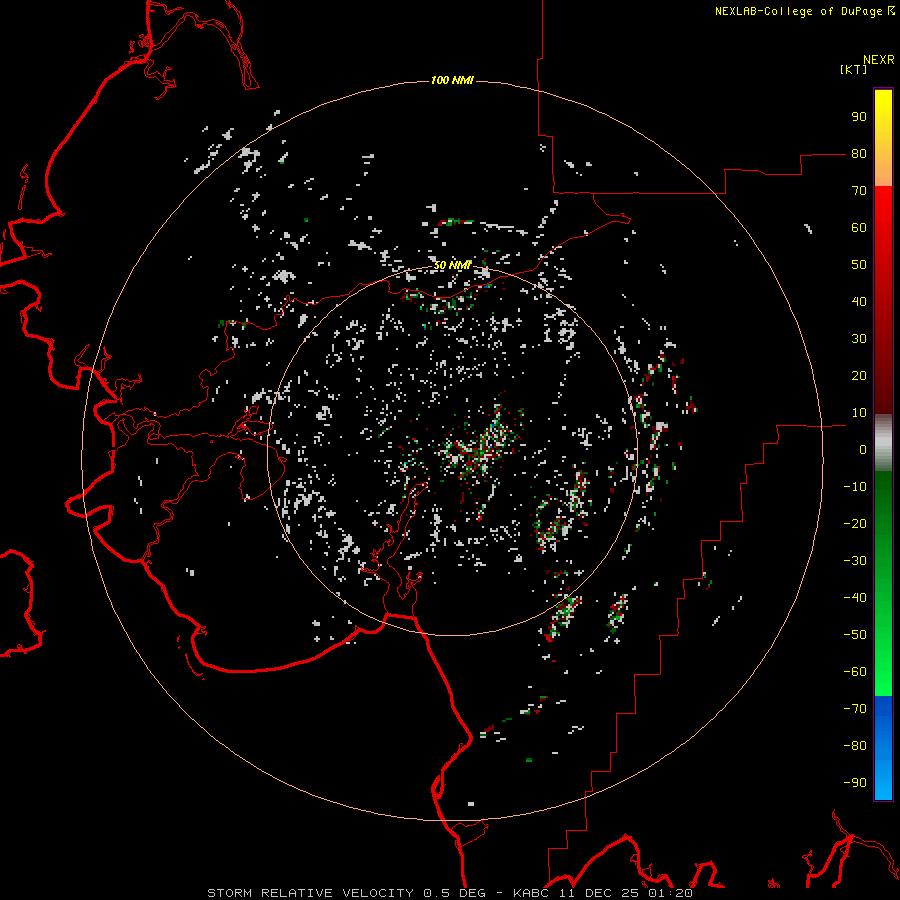The height and width of the screenshot is (900, 900).
Task: Click the -80 value on the velocity scale
Action: click(855, 746)
